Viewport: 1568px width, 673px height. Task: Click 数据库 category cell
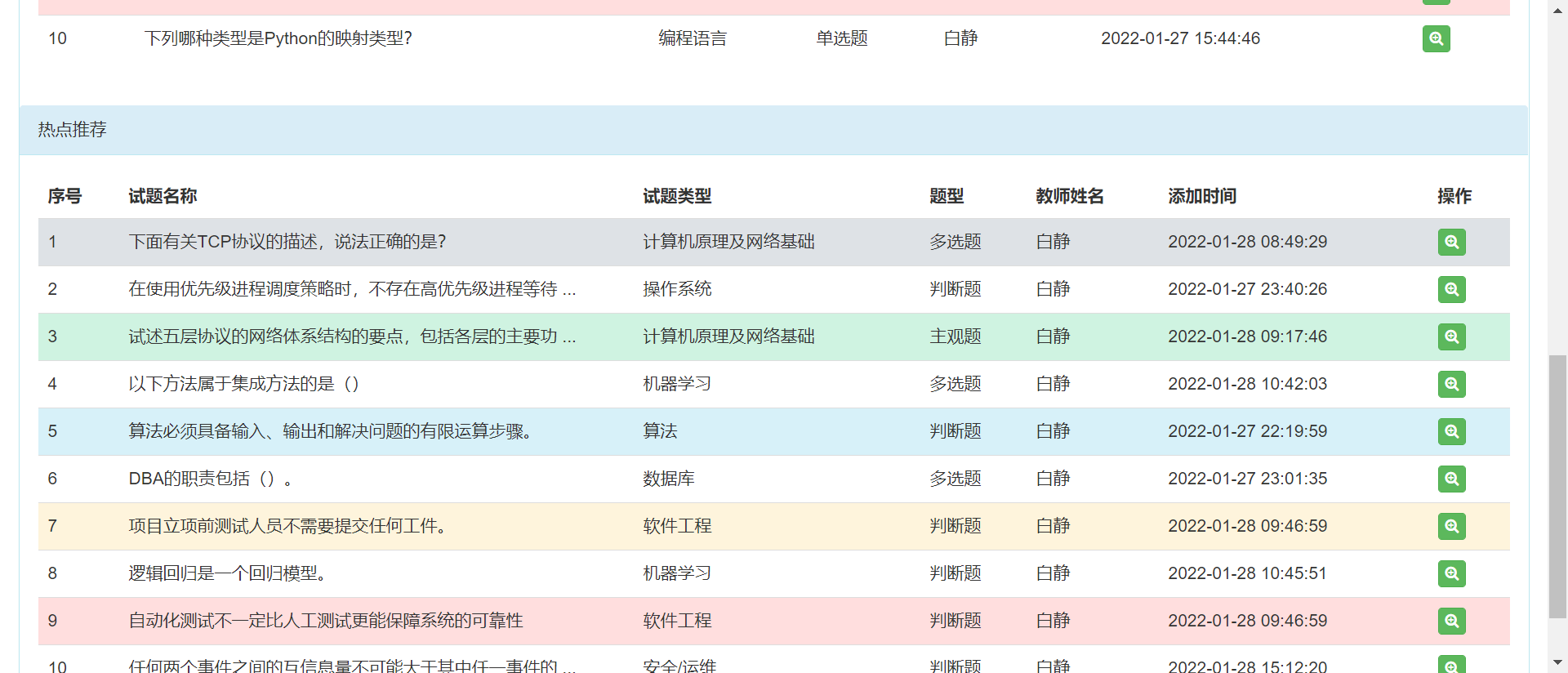click(x=669, y=479)
